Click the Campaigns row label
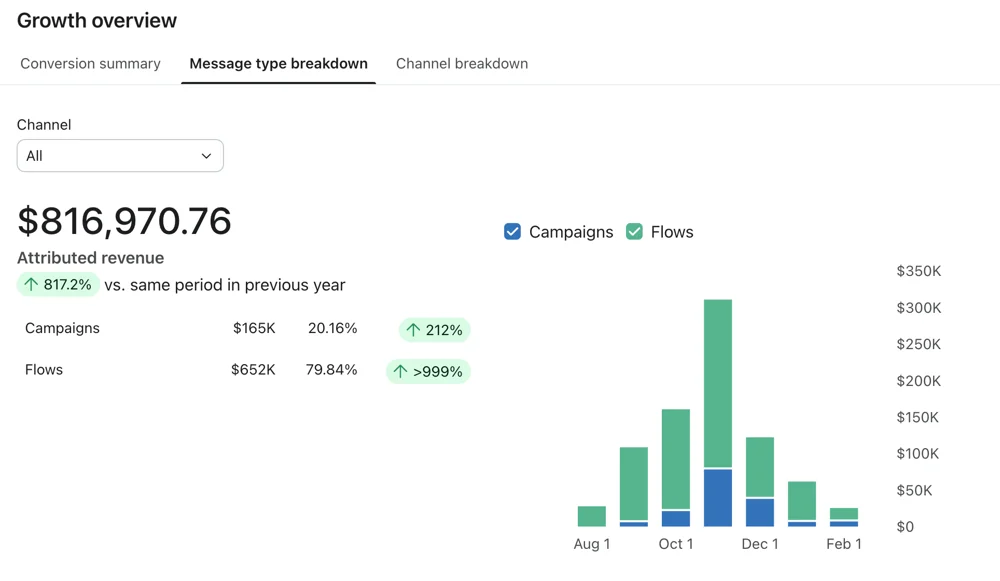Viewport: 1000px width, 581px height. [x=62, y=328]
